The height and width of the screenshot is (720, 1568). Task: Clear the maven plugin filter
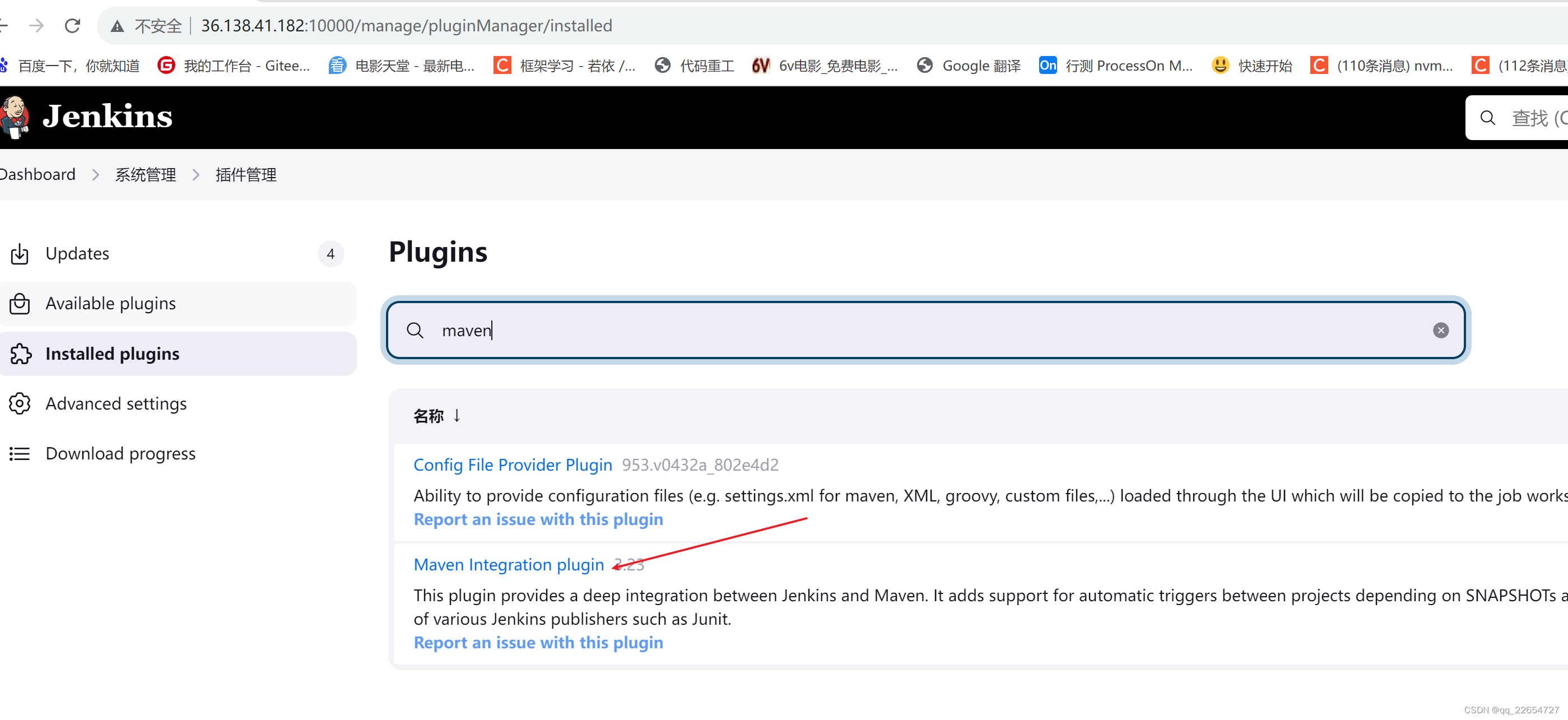click(x=1441, y=331)
